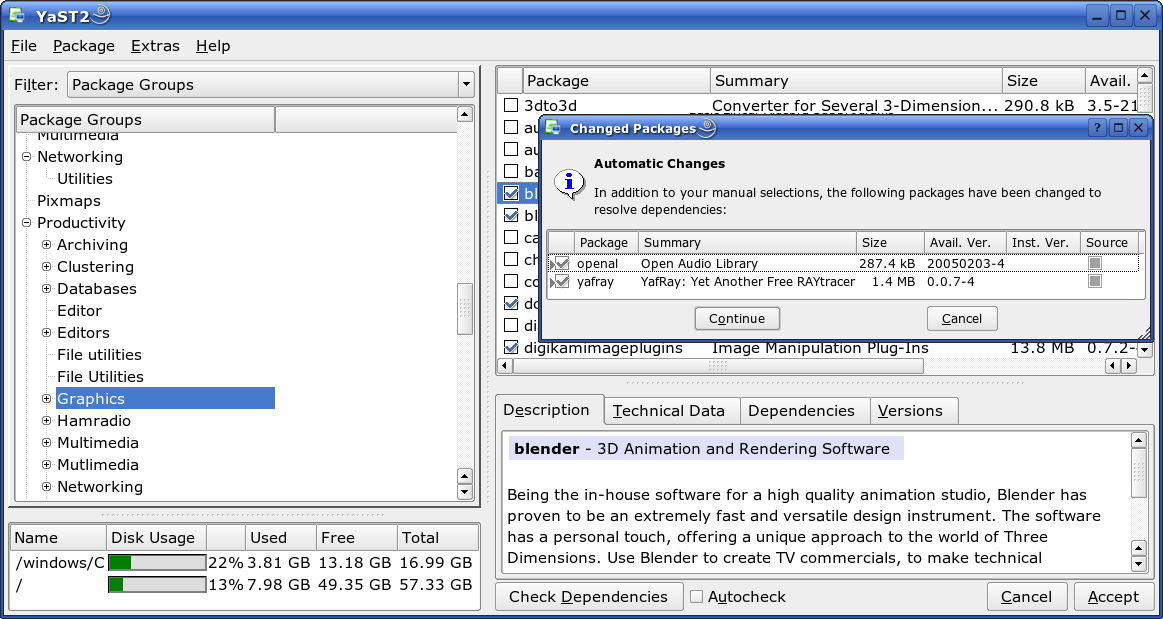Enable the Autocheck checkbox

pyautogui.click(x=696, y=597)
